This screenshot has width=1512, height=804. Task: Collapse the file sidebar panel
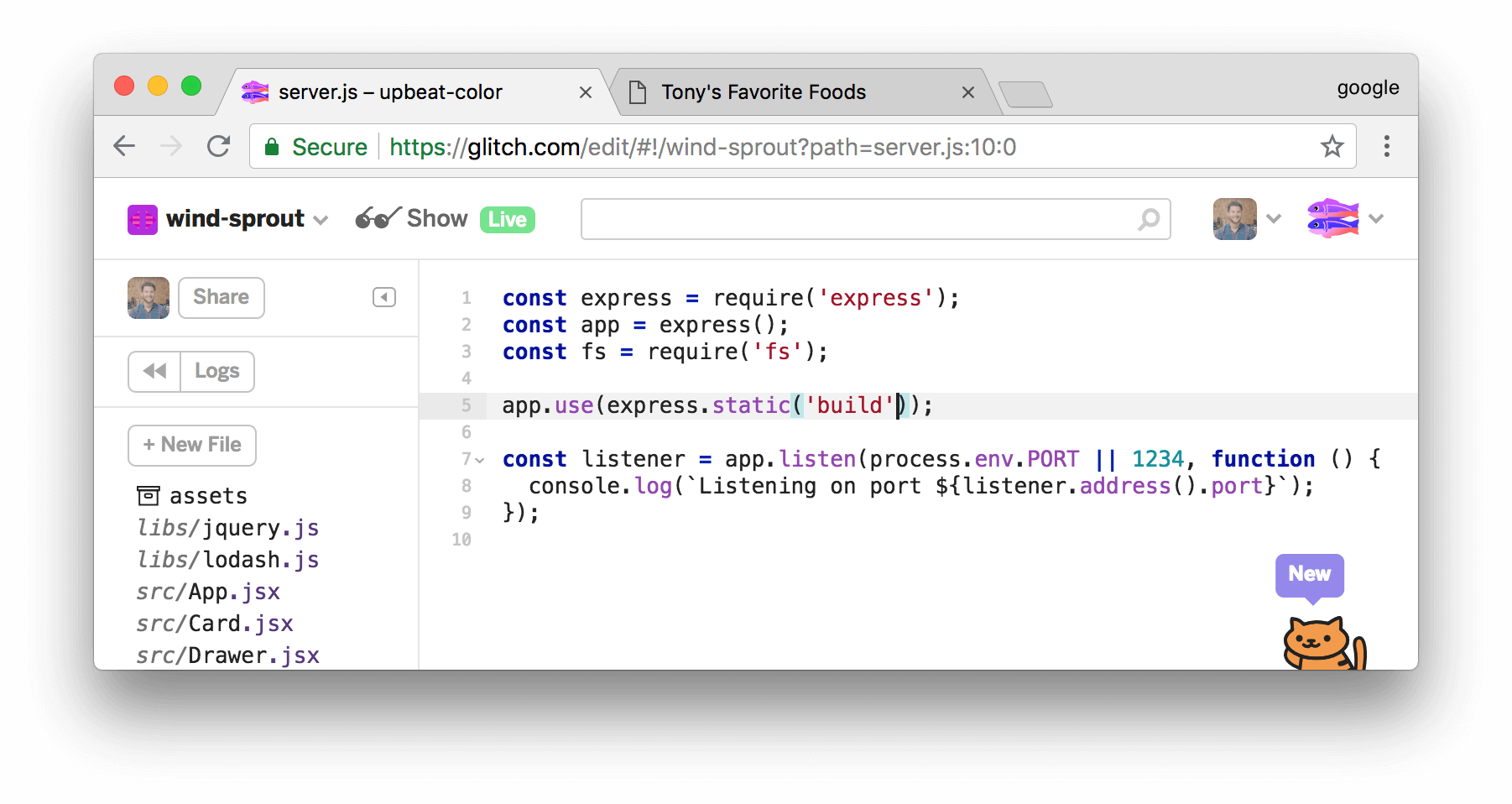(x=383, y=297)
